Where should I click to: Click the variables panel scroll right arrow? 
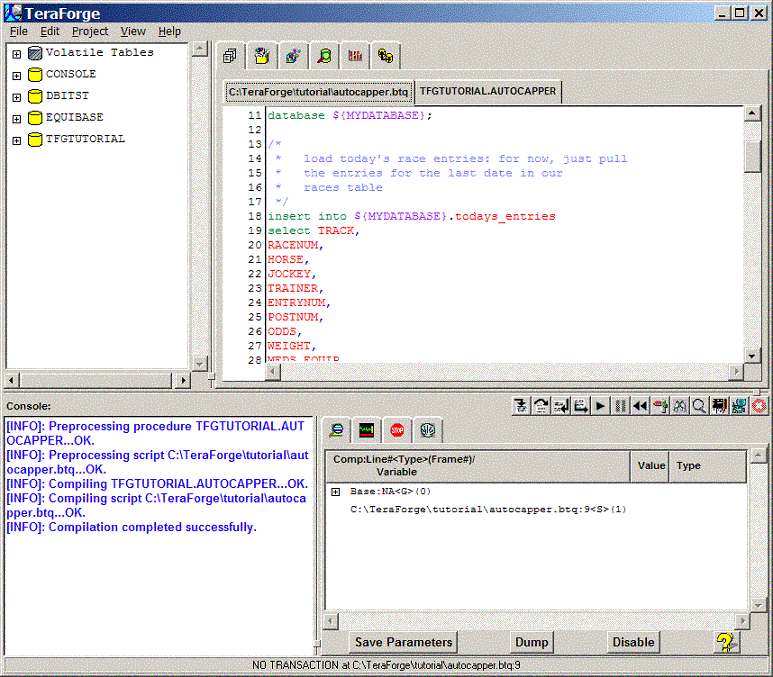point(742,621)
